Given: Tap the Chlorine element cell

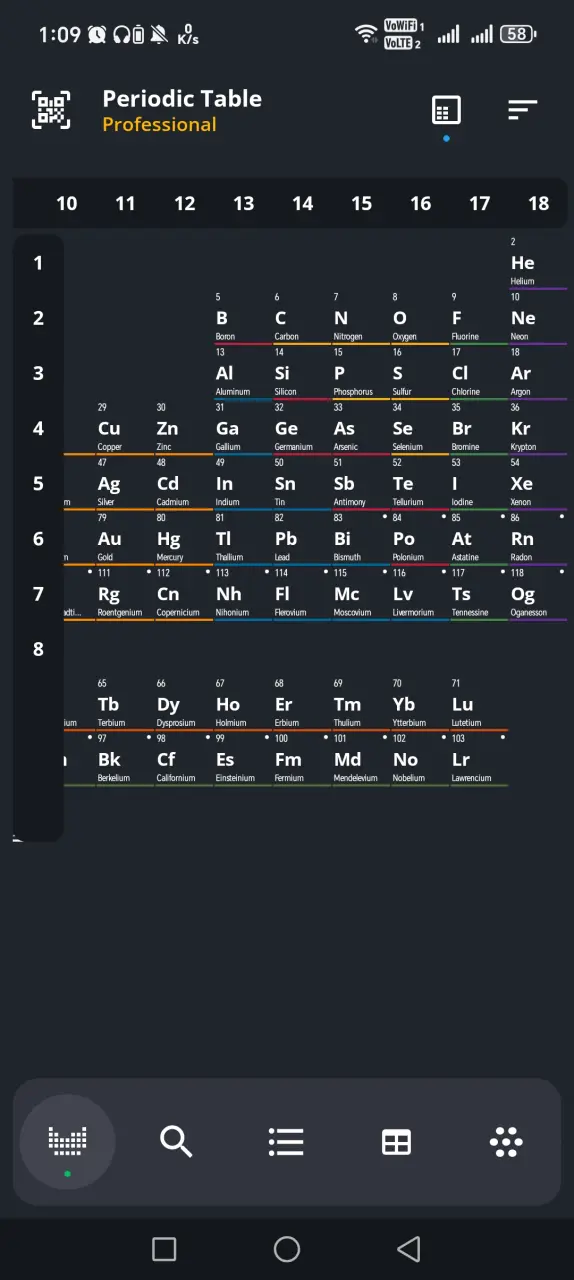Looking at the screenshot, I should click(x=479, y=373).
